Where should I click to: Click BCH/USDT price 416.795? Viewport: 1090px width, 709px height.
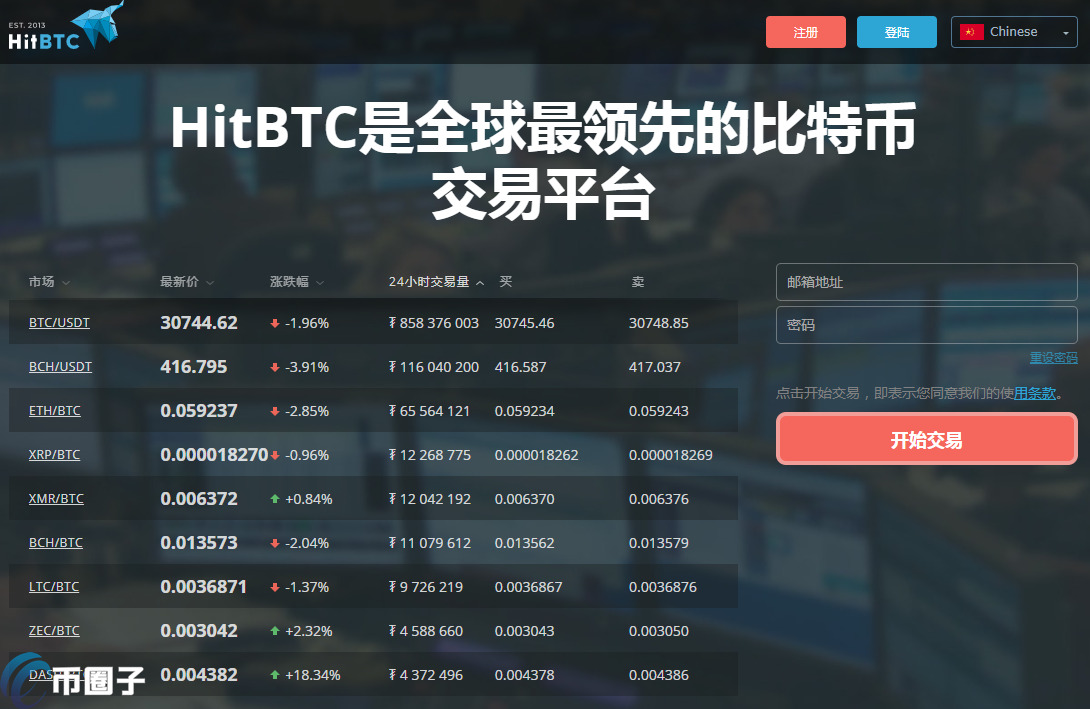point(194,366)
